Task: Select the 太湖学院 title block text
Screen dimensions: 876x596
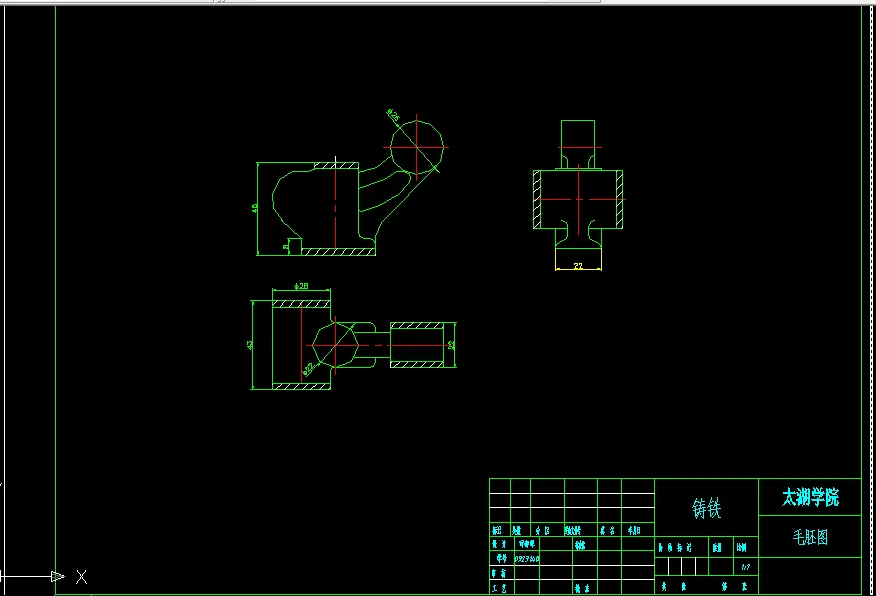Action: coord(810,497)
